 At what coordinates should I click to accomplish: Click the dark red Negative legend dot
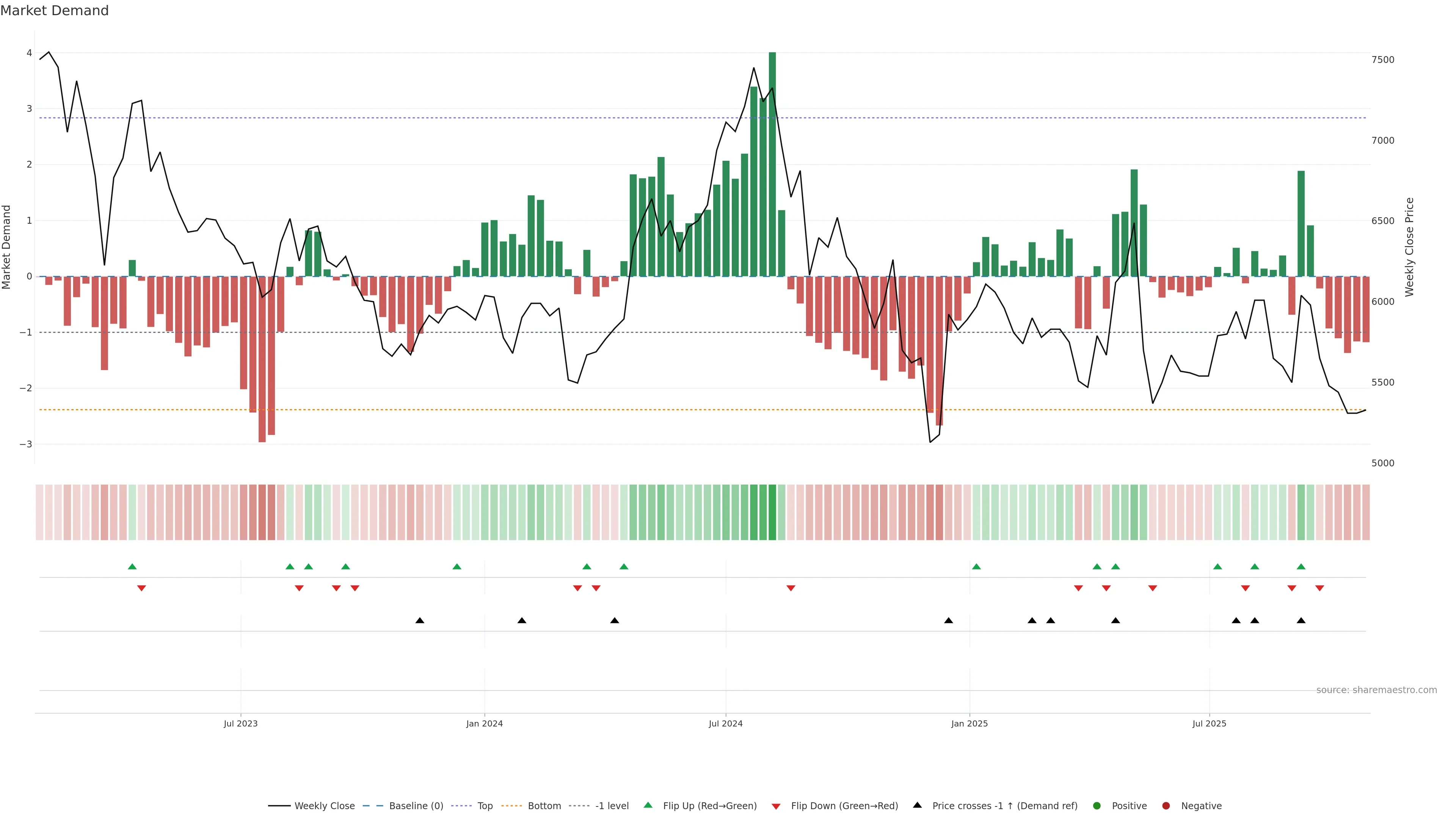tap(1166, 806)
